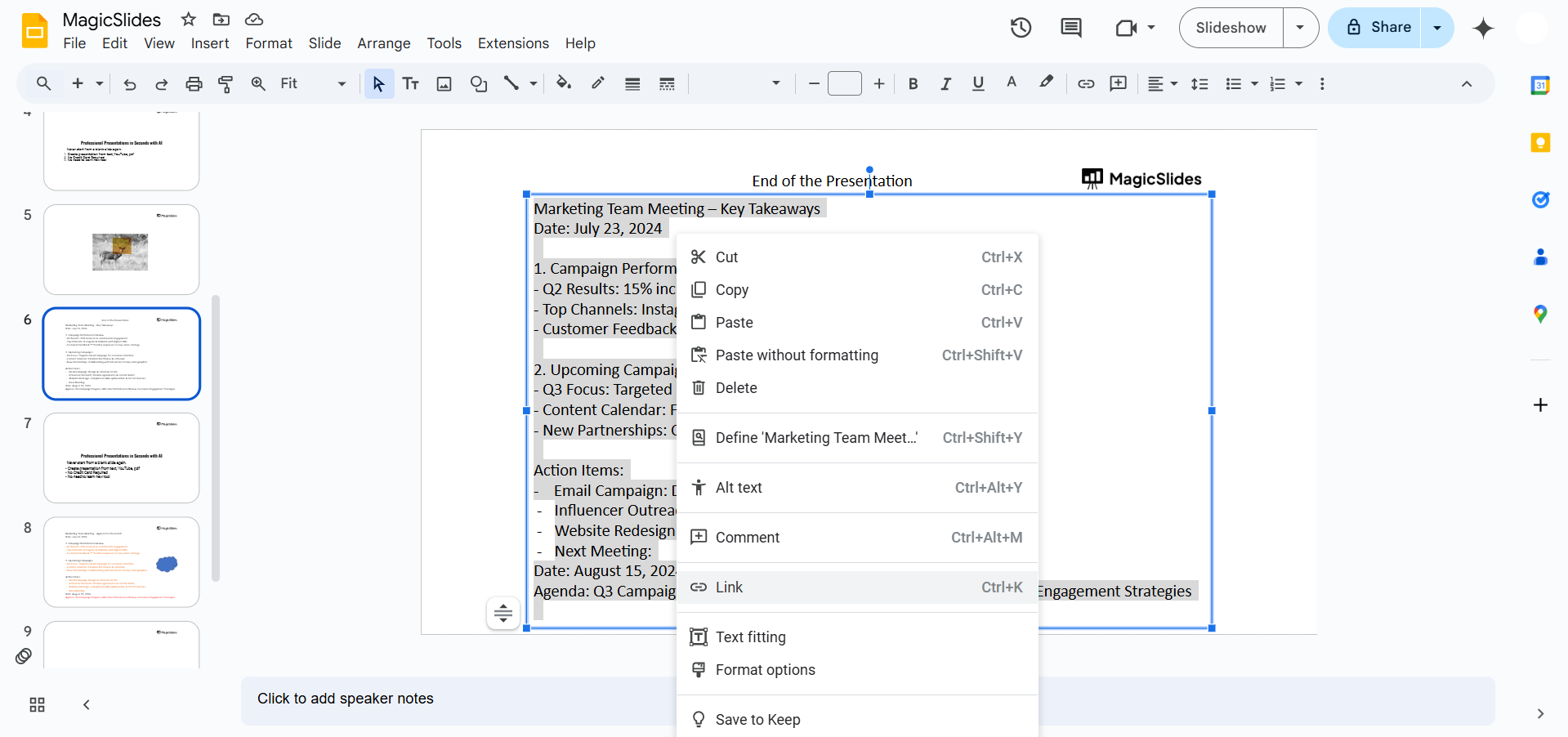Open the Insert menu

[x=210, y=43]
